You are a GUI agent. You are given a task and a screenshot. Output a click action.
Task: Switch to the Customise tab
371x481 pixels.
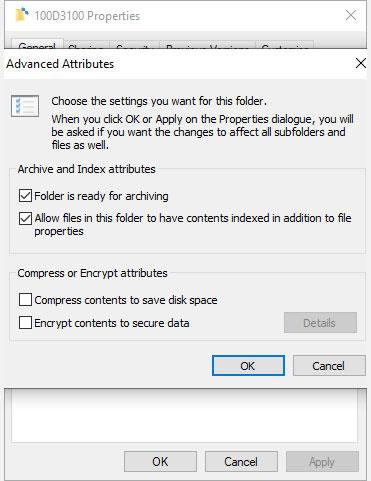coord(285,45)
